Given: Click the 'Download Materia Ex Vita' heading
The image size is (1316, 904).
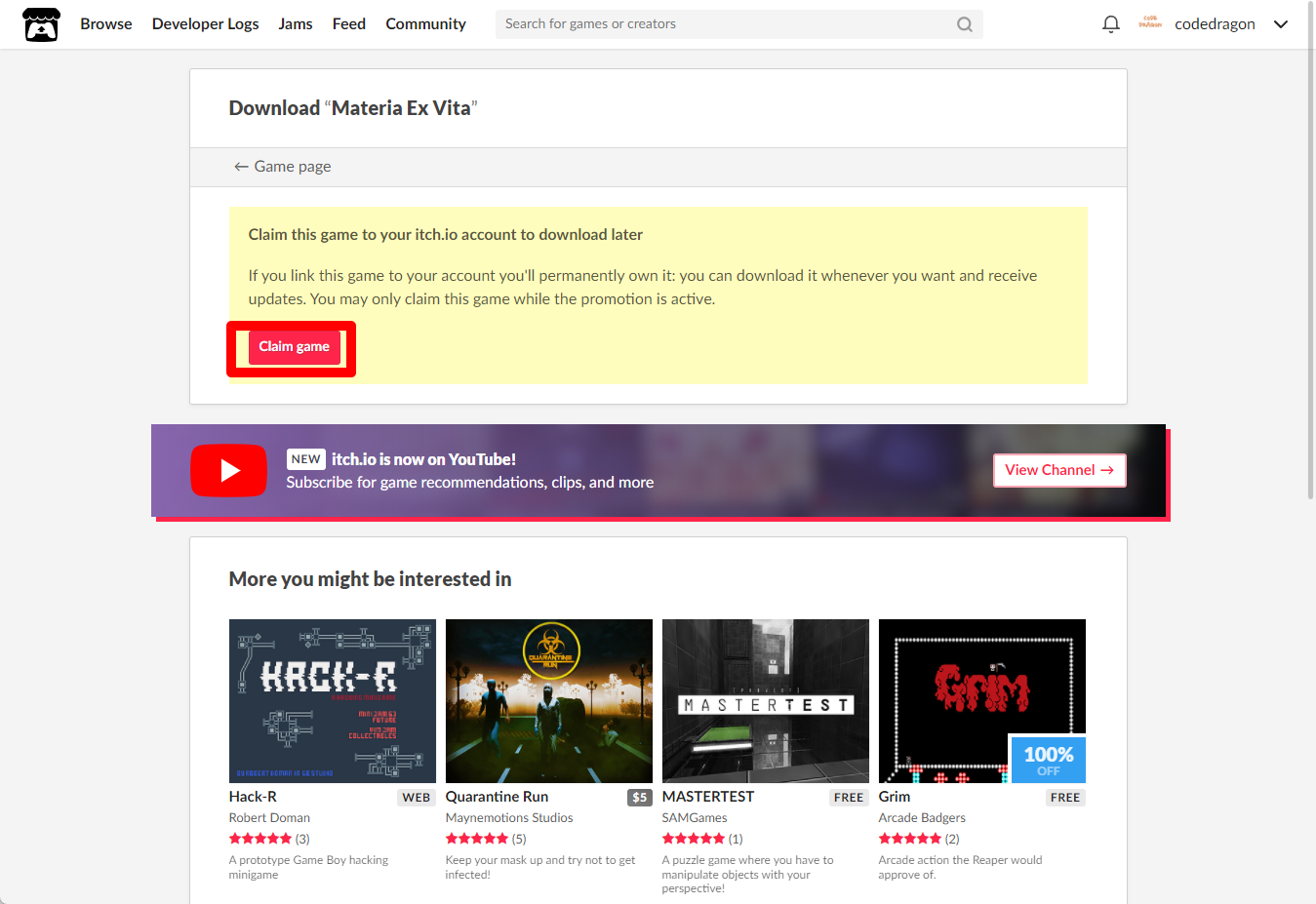Looking at the screenshot, I should coord(353,108).
